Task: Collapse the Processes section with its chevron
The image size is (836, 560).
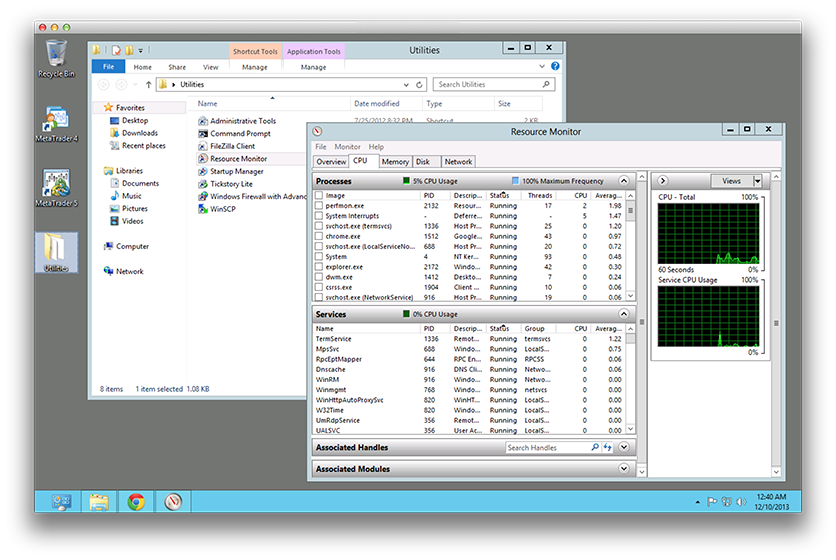Action: [624, 181]
